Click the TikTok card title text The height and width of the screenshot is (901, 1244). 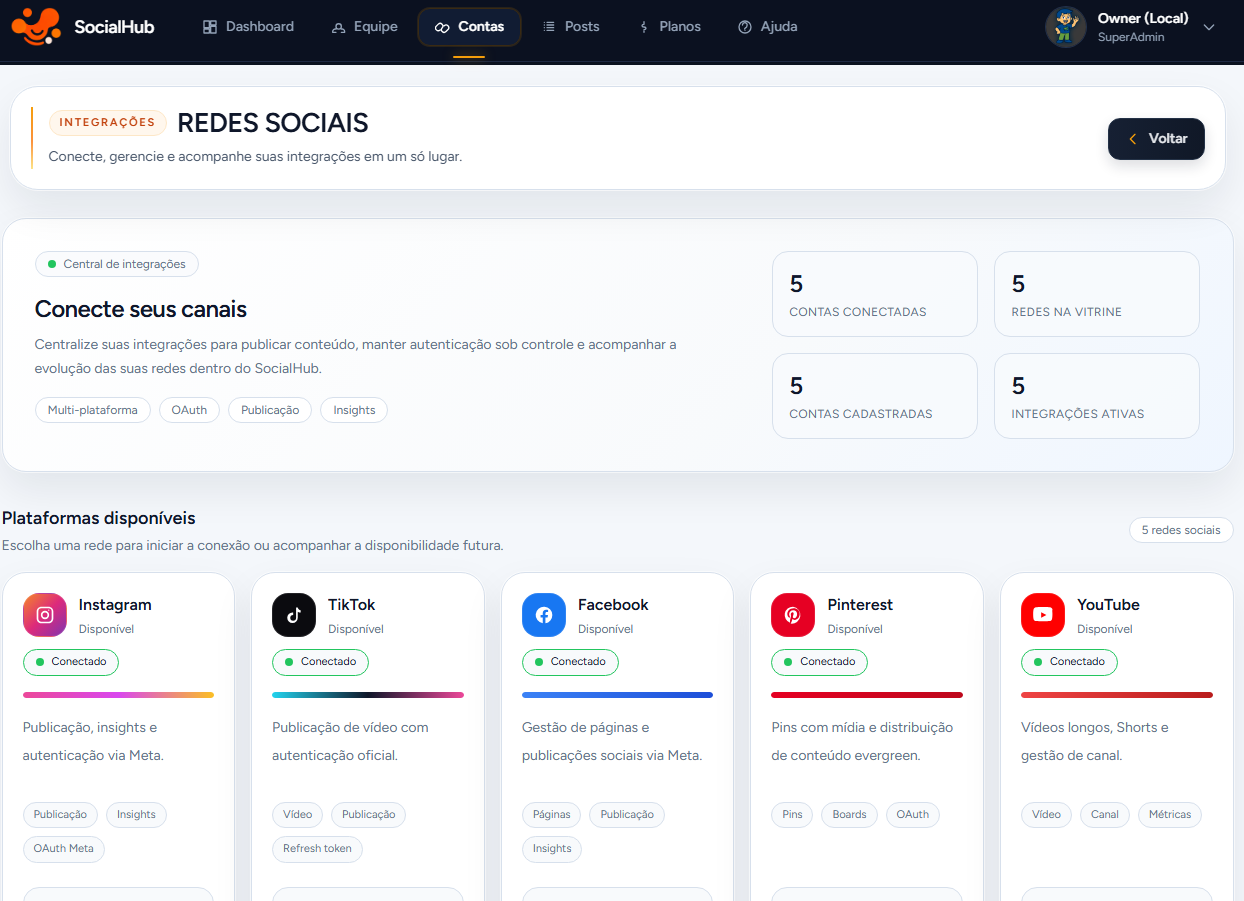[x=352, y=605]
